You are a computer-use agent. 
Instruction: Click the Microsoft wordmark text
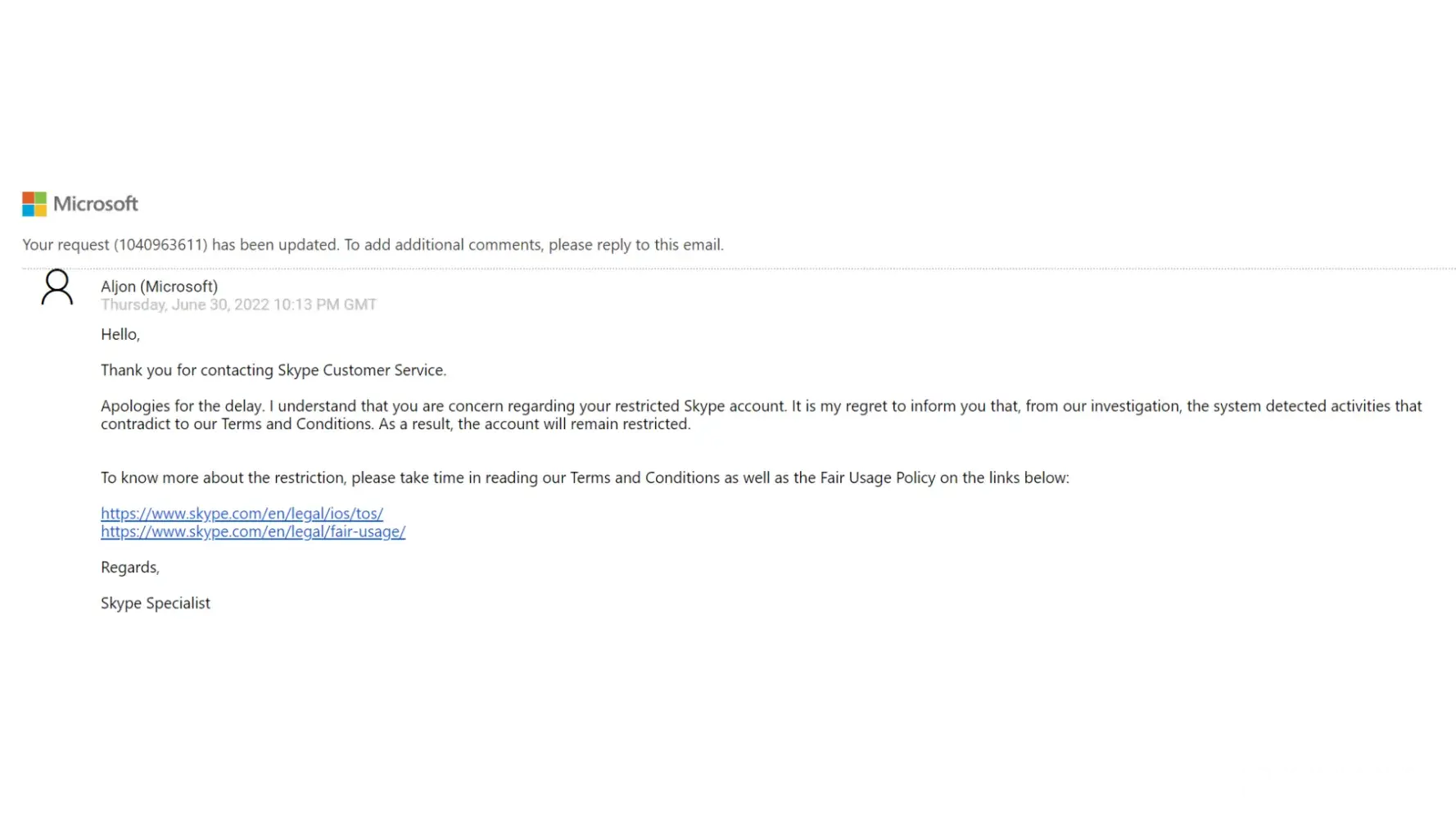pyautogui.click(x=96, y=204)
